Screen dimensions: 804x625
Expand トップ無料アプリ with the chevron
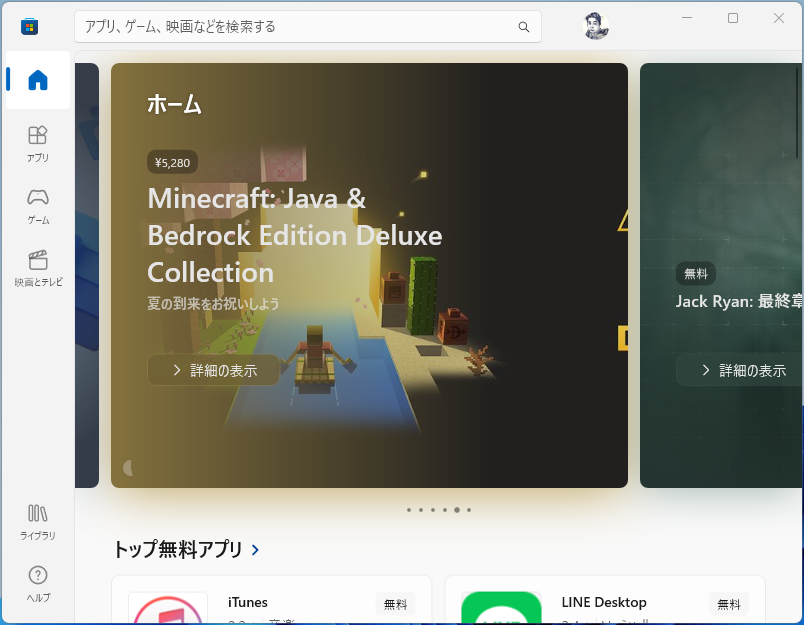pyautogui.click(x=255, y=550)
